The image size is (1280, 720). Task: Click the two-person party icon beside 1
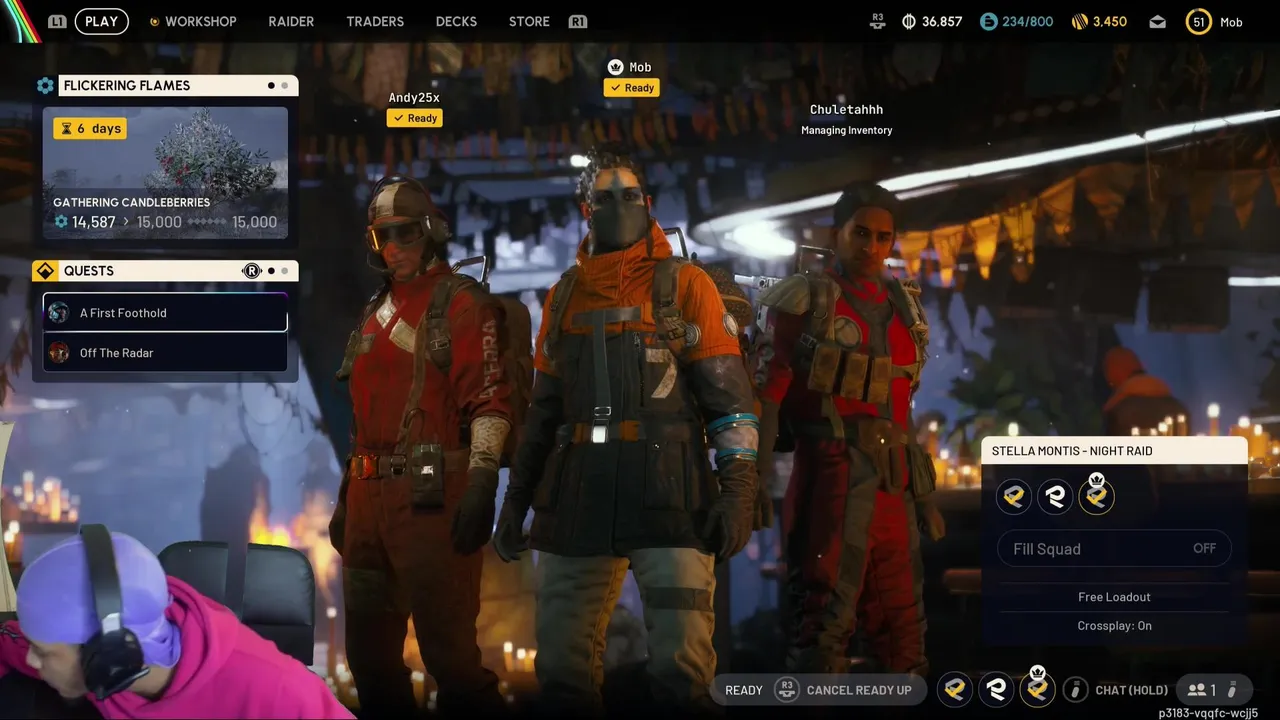click(1197, 690)
